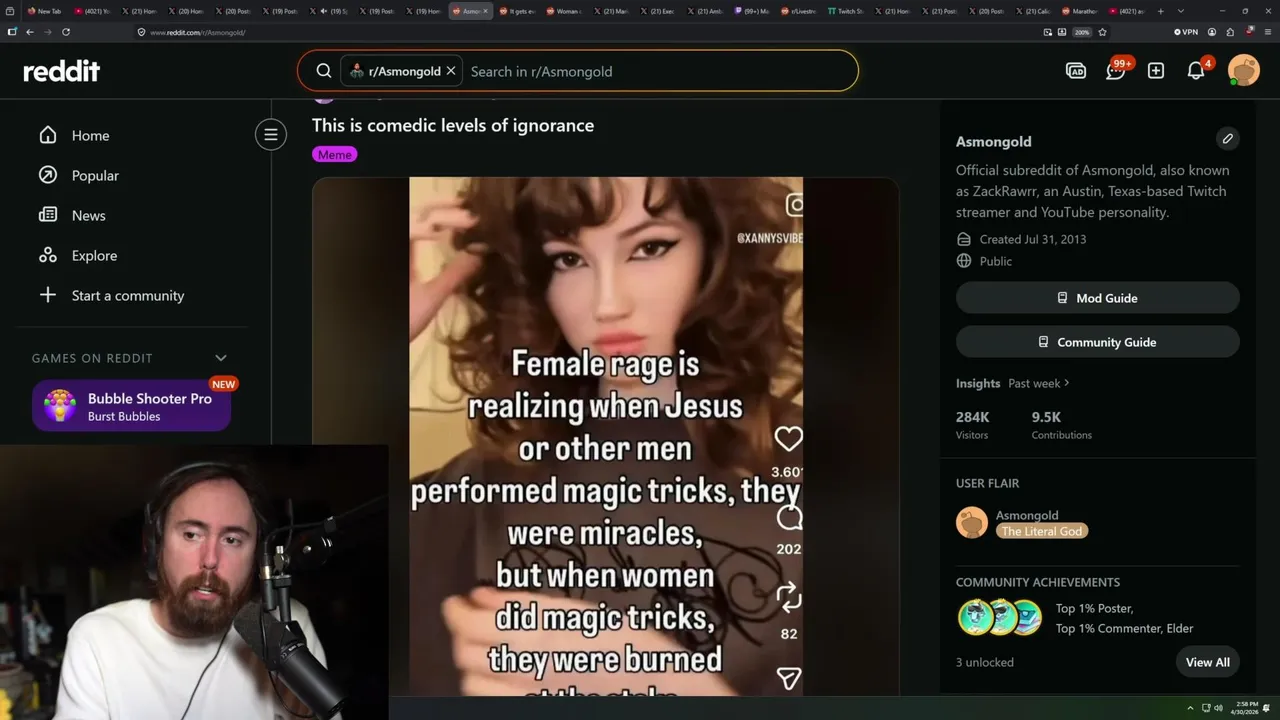Click the community achievements badge icons
The height and width of the screenshot is (720, 1280).
tap(1000, 617)
